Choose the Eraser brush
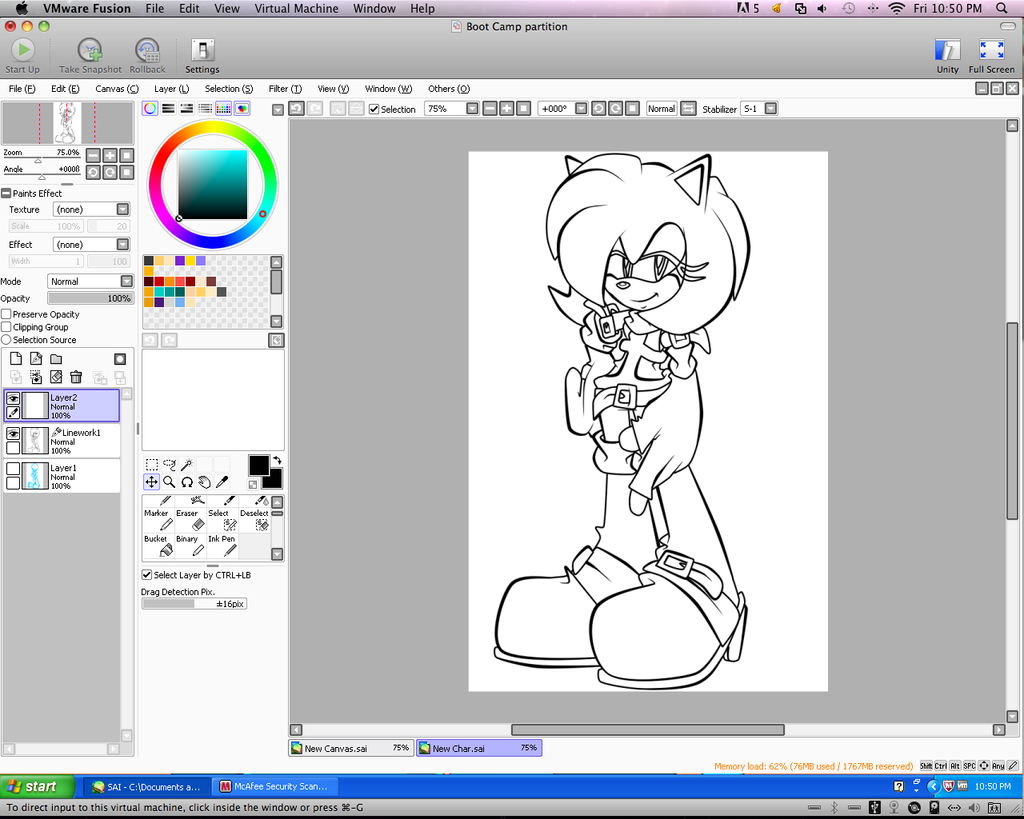Viewport: 1024px width, 819px height. tap(190, 520)
